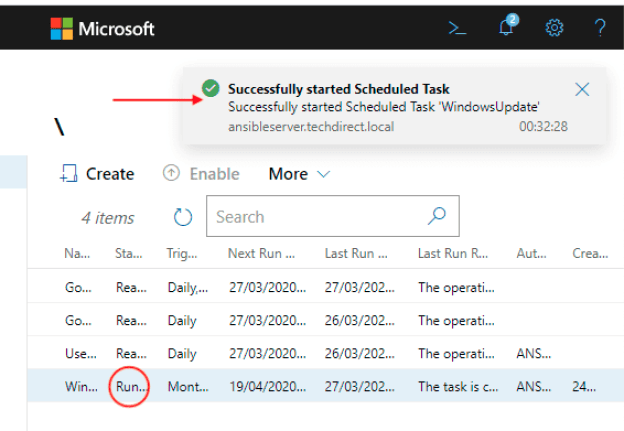Screen dimensions: 624x431
Task: Sort by Status column header
Action: coord(130,254)
